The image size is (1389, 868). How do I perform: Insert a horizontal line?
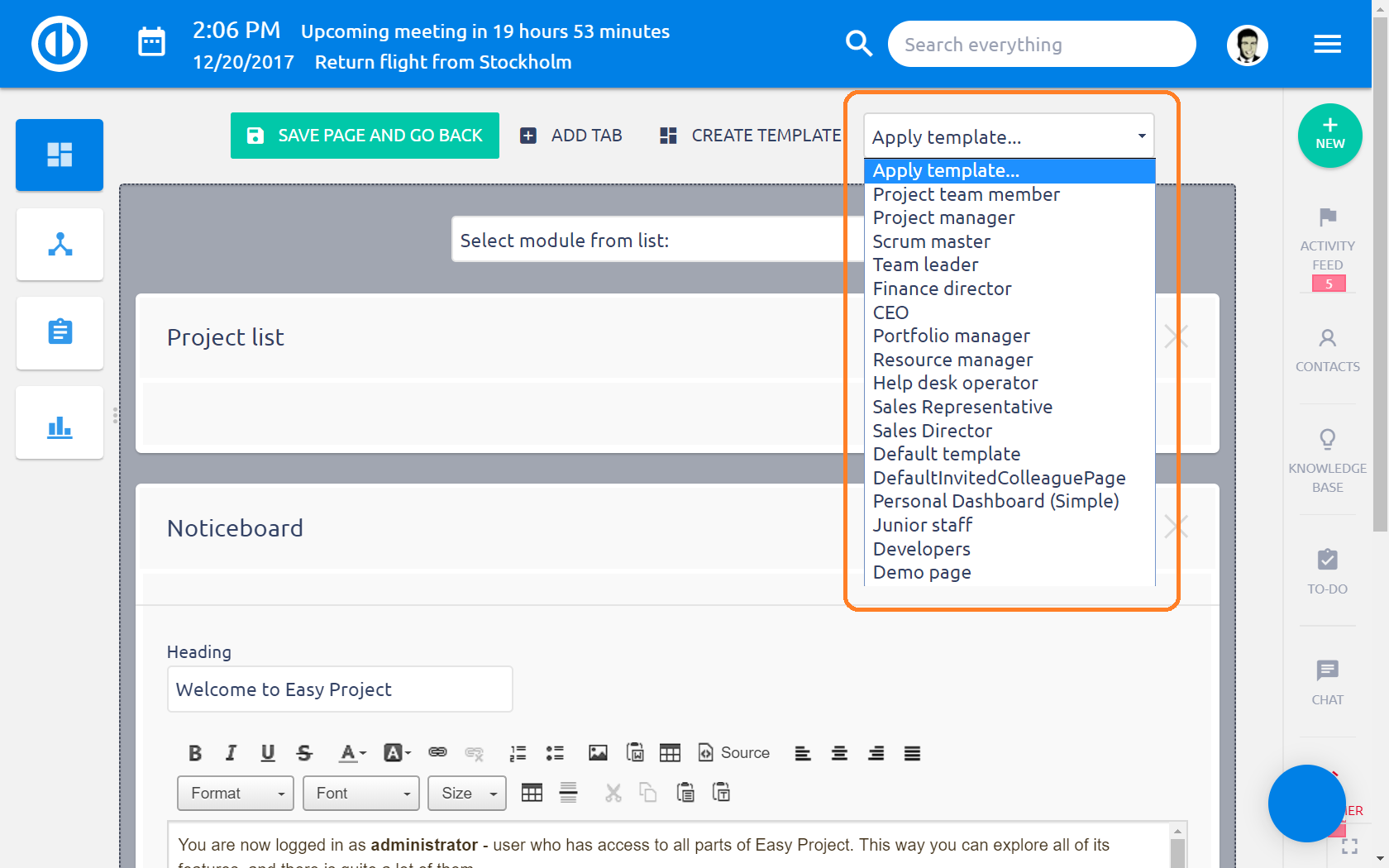[x=568, y=794]
